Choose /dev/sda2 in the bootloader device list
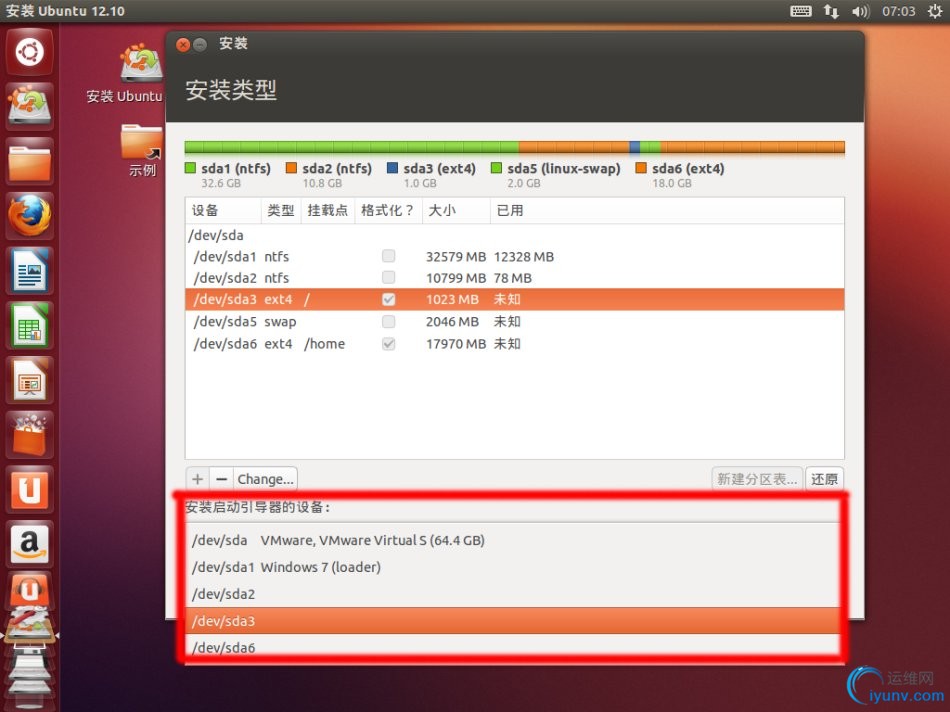Viewport: 950px width, 712px height. pyautogui.click(x=513, y=594)
